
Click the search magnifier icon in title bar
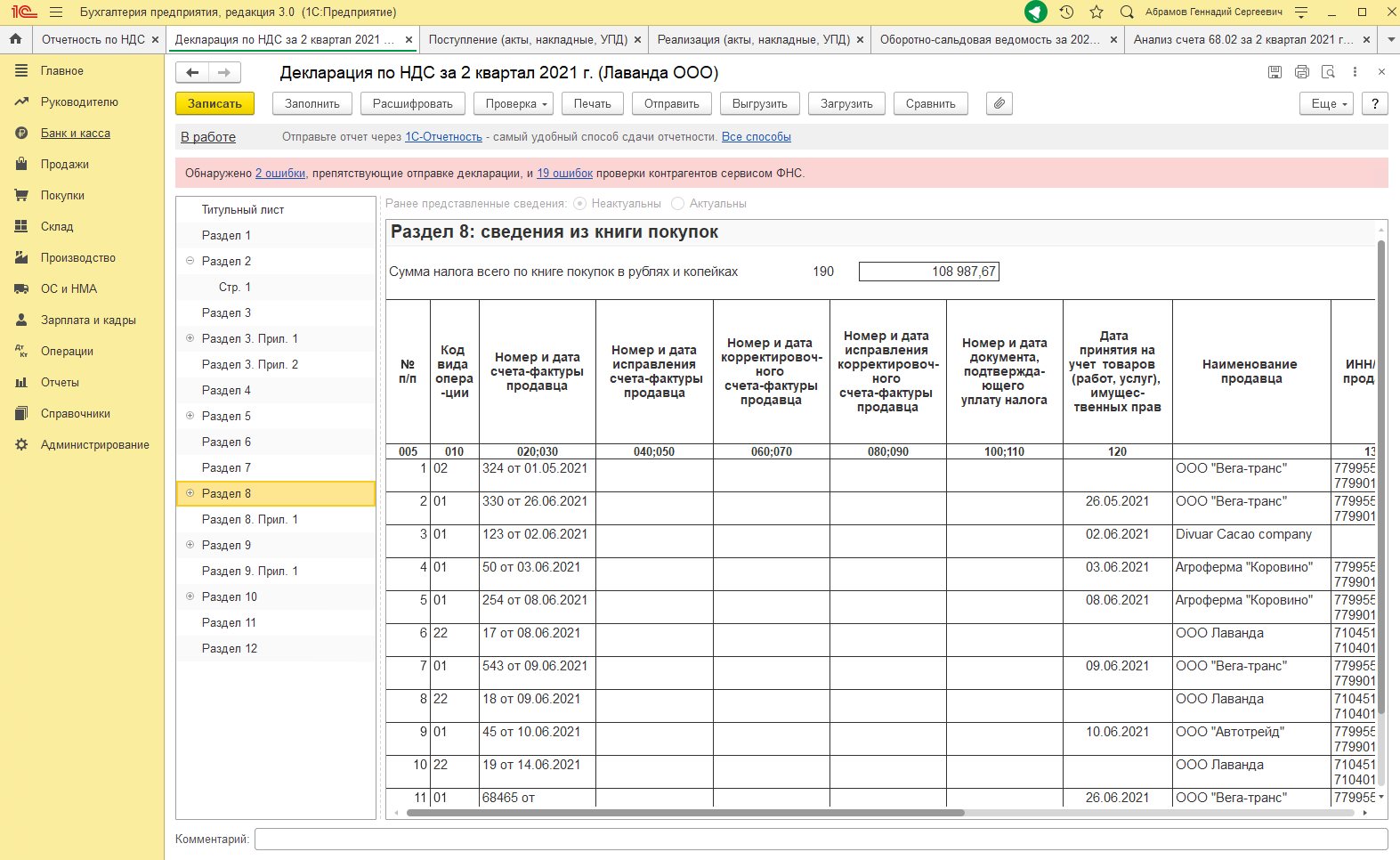point(1127,12)
